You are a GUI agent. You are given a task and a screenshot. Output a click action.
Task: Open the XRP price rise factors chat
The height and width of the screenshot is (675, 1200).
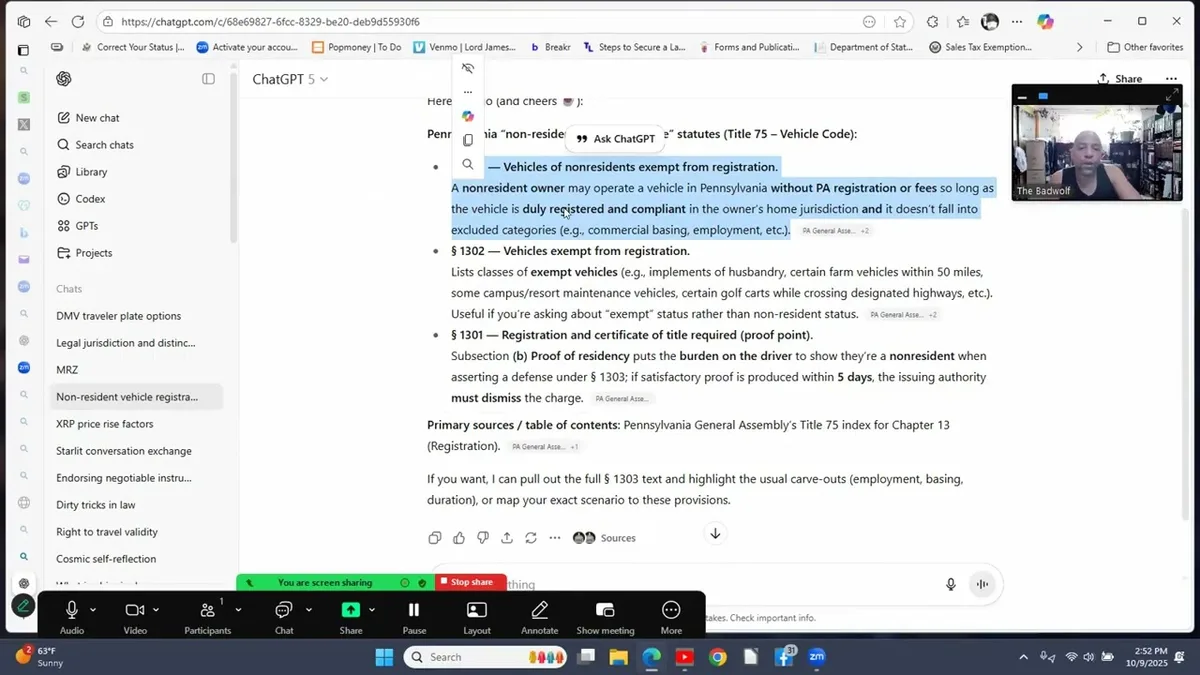(x=136, y=424)
